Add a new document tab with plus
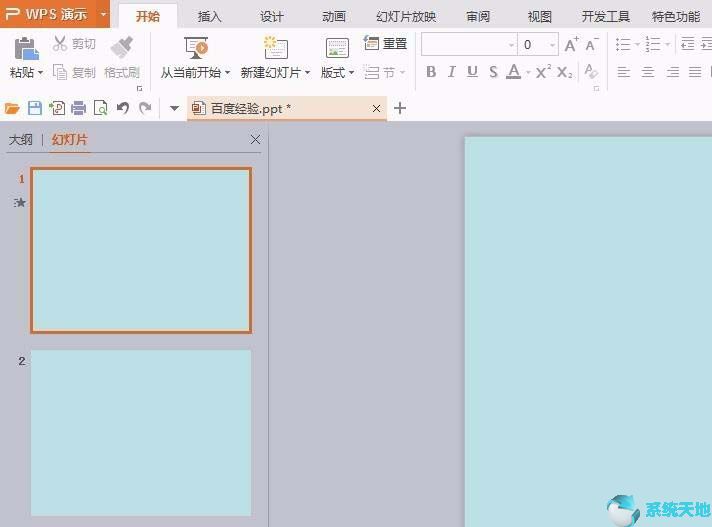Screen dimensions: 712x527 click(x=400, y=108)
